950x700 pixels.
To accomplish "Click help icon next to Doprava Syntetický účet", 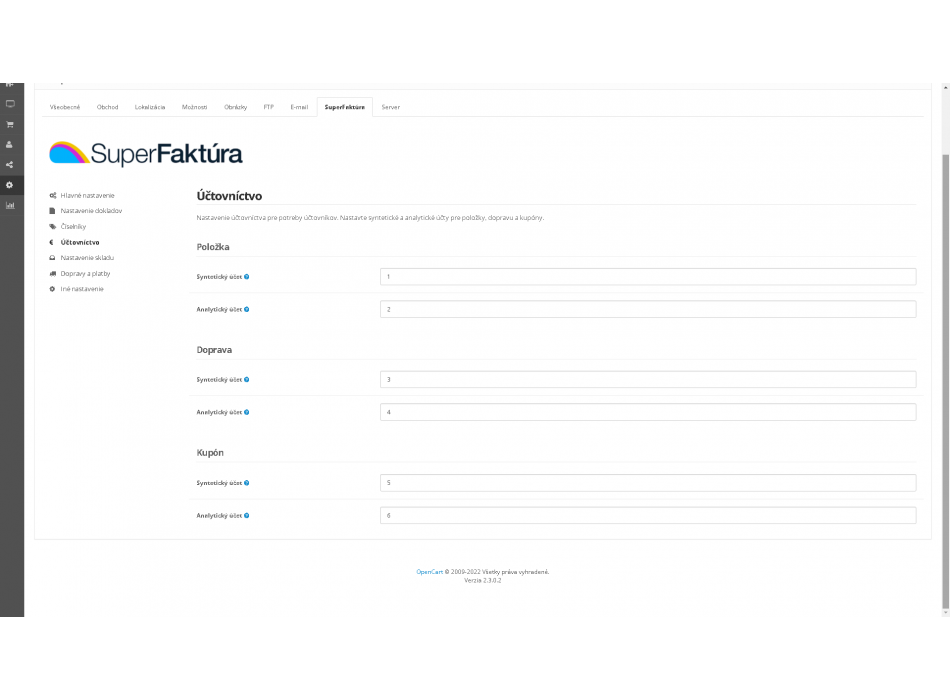I will [x=247, y=380].
